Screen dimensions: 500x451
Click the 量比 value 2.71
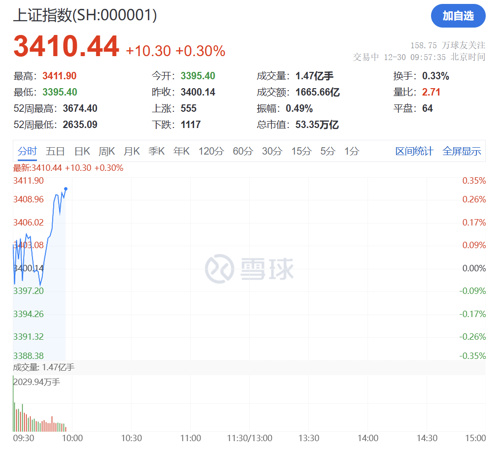431,92
